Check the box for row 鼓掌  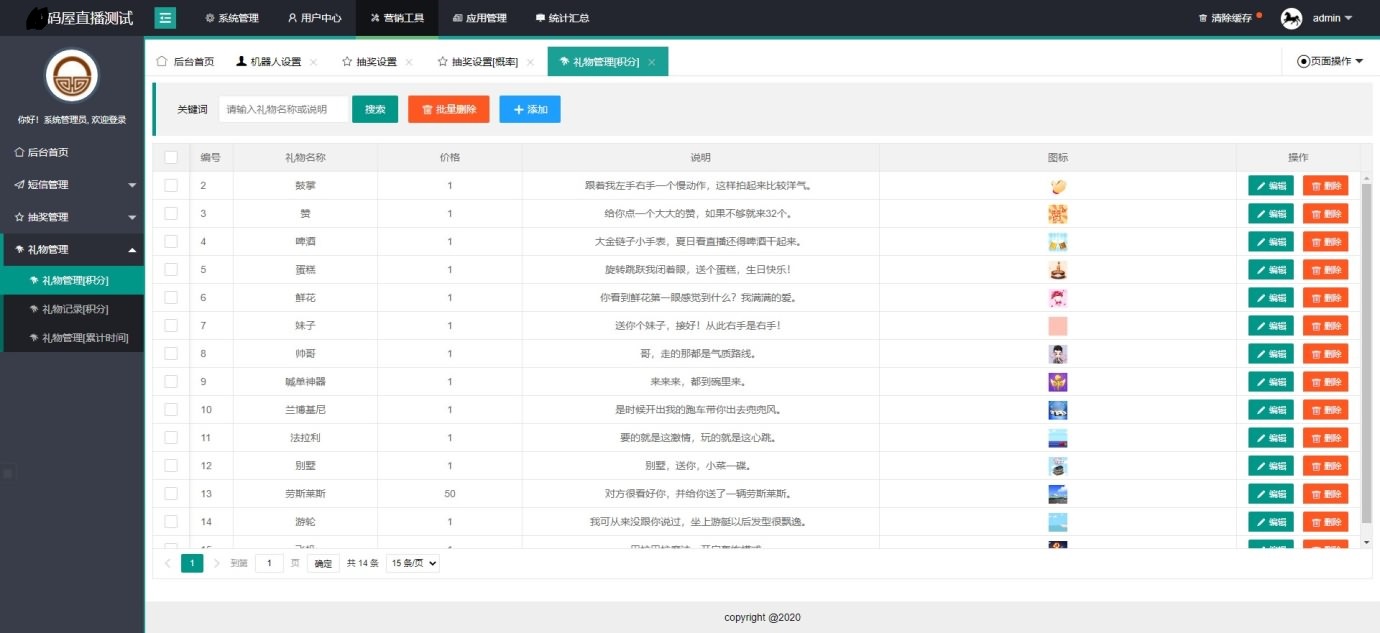click(171, 185)
